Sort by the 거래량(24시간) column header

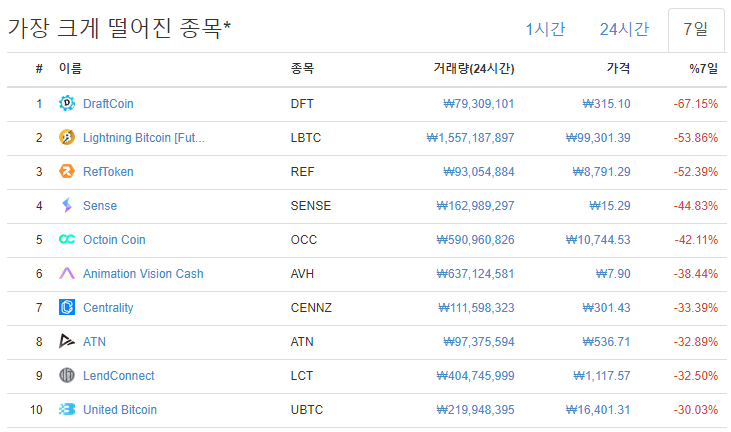pos(473,69)
